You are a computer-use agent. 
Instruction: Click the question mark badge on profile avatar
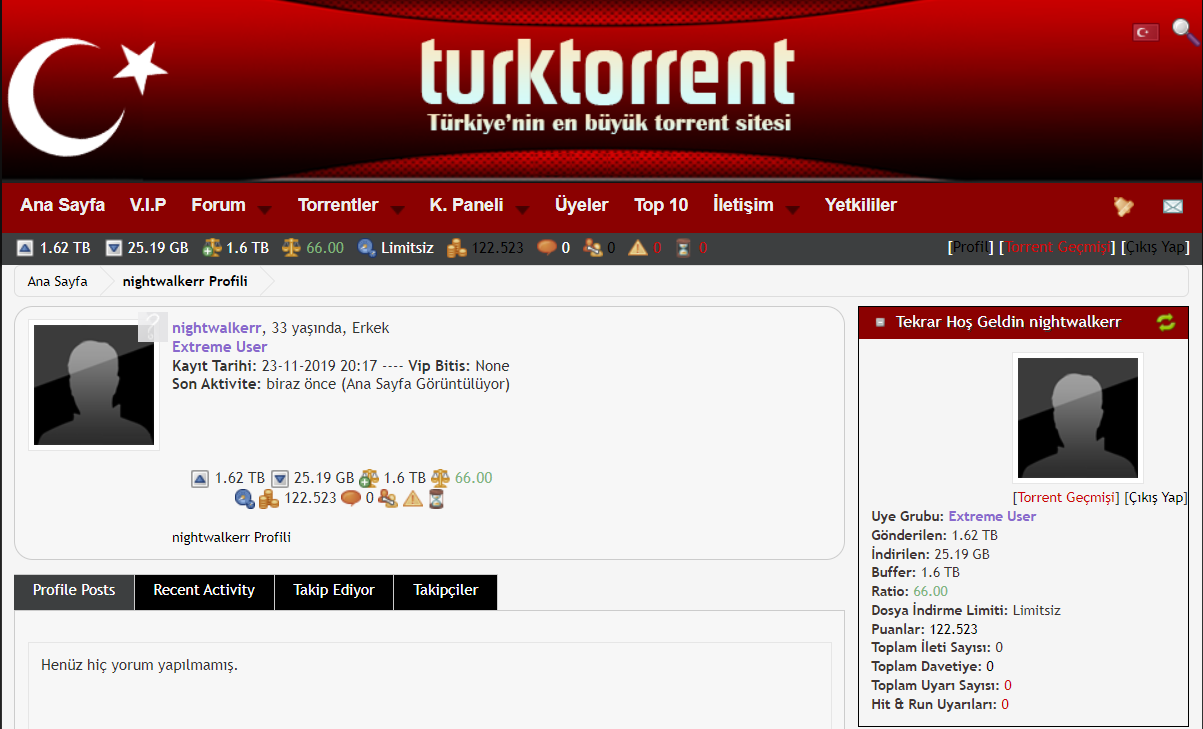point(152,327)
